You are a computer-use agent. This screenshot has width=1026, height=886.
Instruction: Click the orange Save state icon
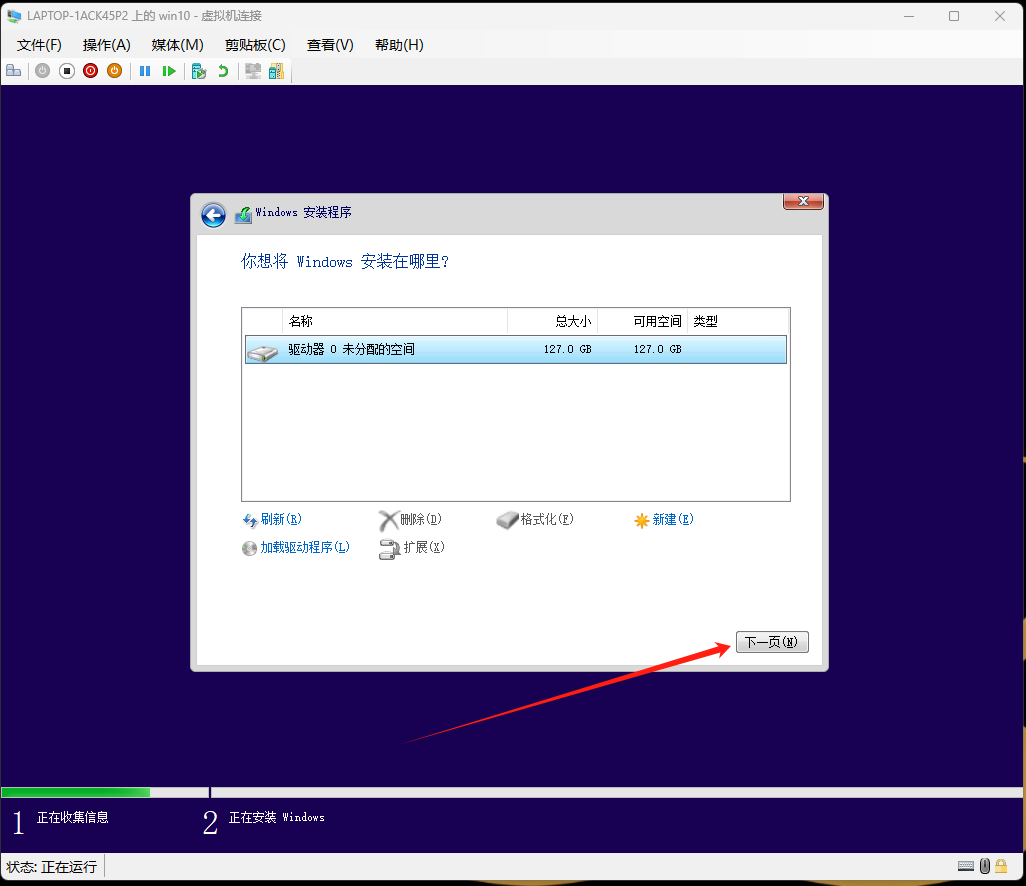(115, 71)
